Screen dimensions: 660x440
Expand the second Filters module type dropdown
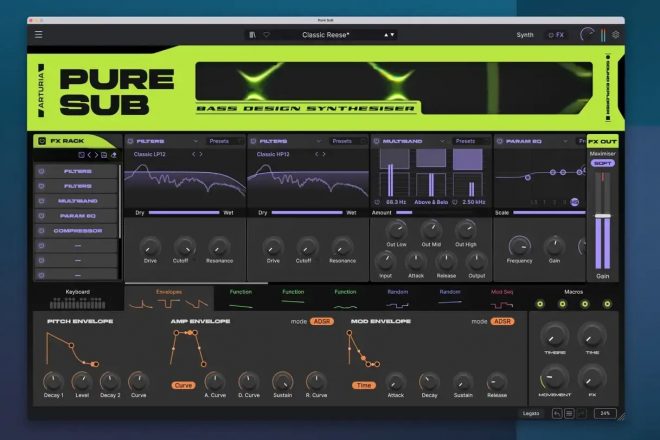318,141
